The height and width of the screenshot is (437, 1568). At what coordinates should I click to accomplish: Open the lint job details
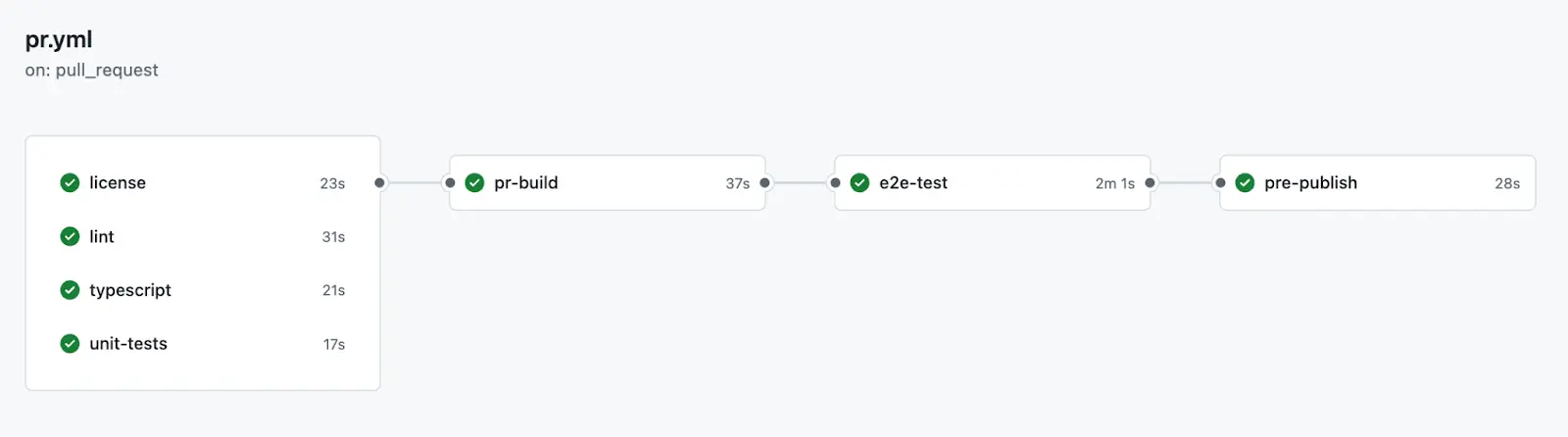(202, 236)
